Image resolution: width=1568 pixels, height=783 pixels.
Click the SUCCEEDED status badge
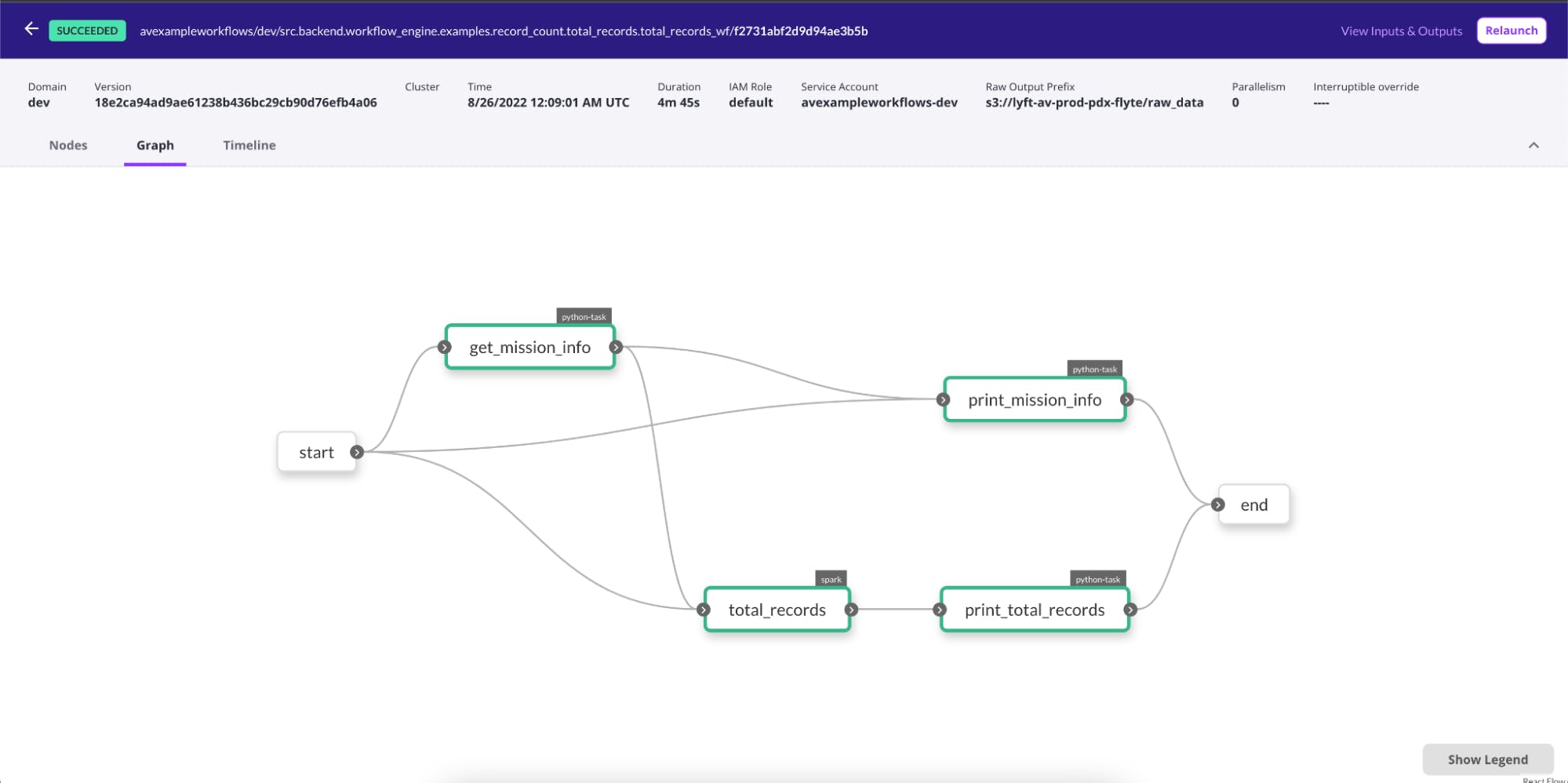86,31
